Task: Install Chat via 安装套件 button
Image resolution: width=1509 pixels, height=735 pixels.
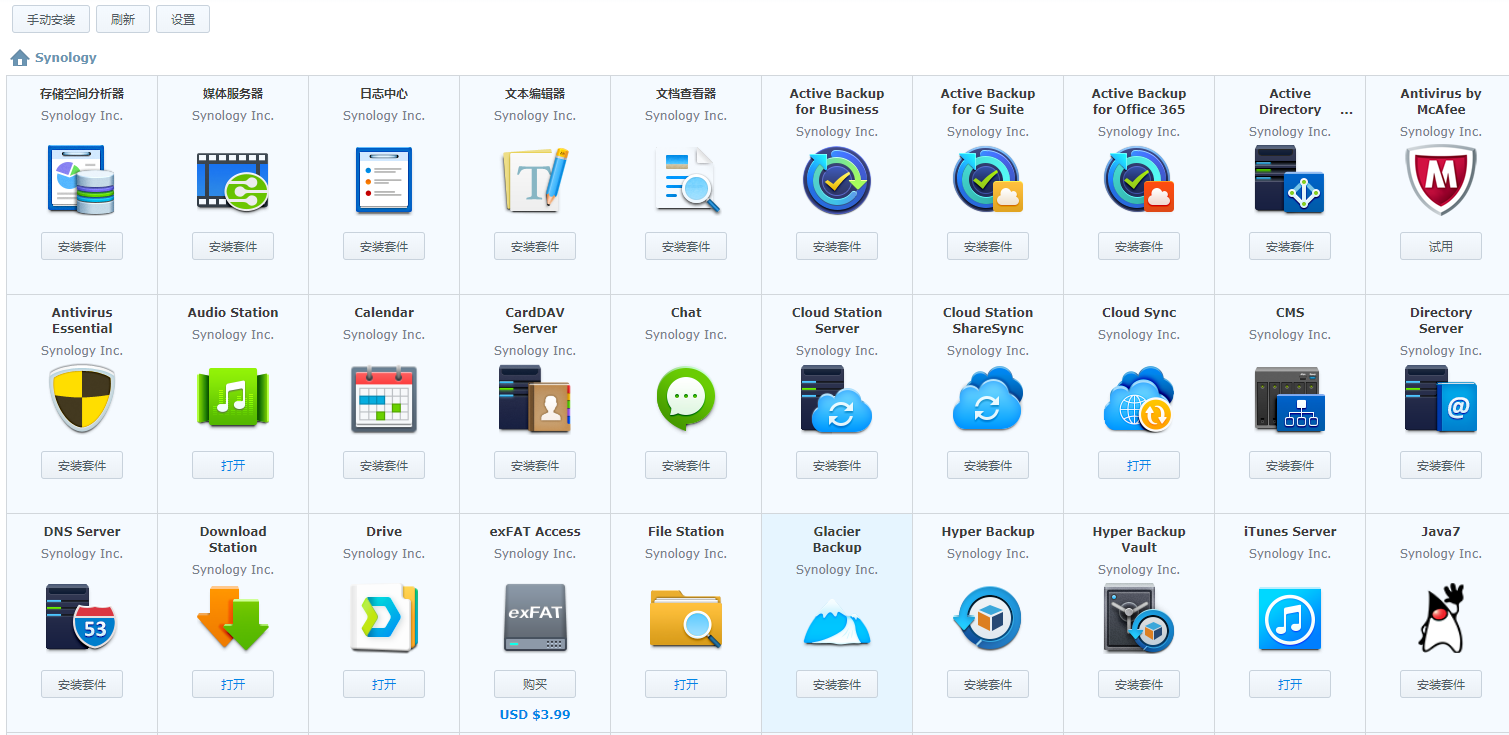Action: [686, 465]
